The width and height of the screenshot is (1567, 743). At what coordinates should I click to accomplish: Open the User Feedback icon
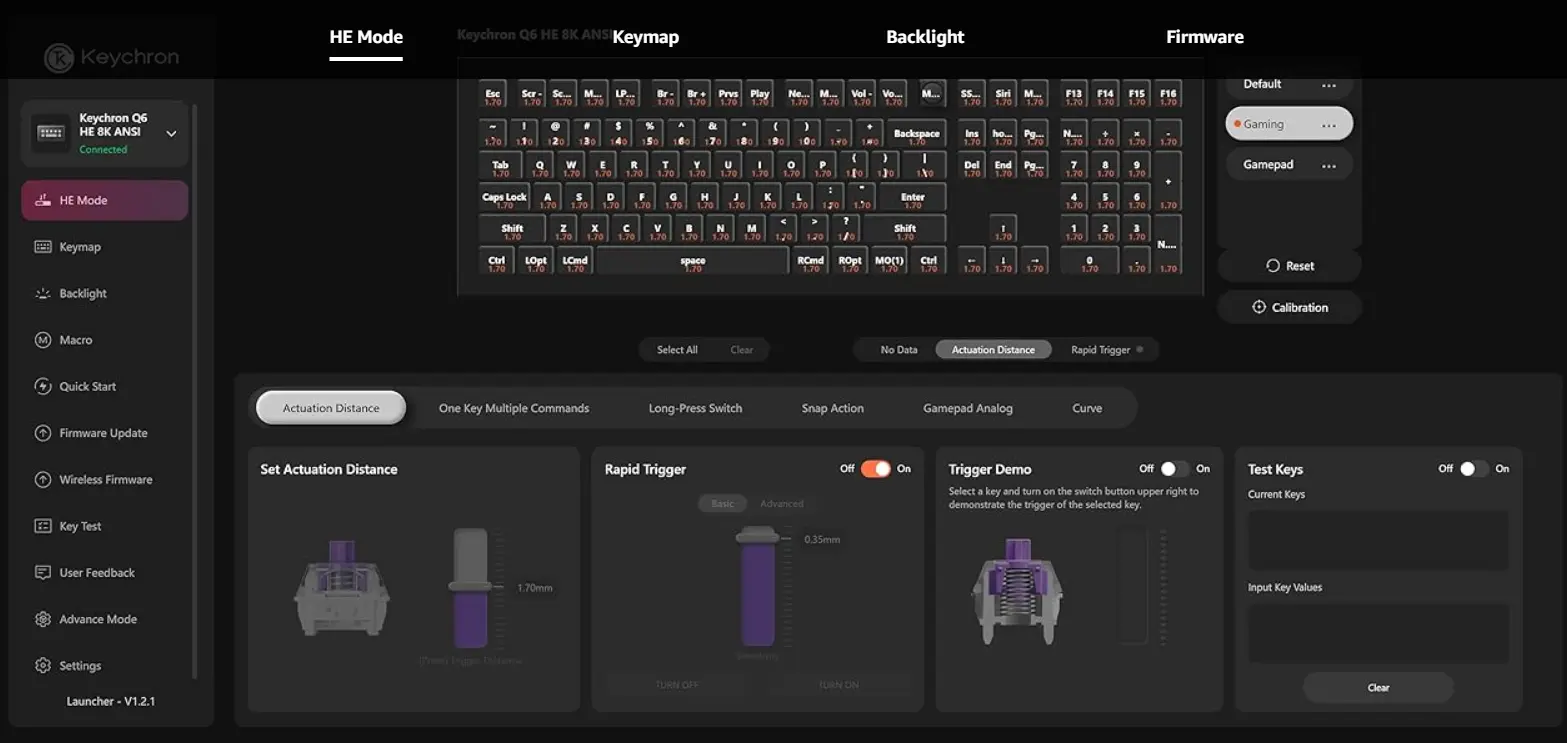pos(43,572)
